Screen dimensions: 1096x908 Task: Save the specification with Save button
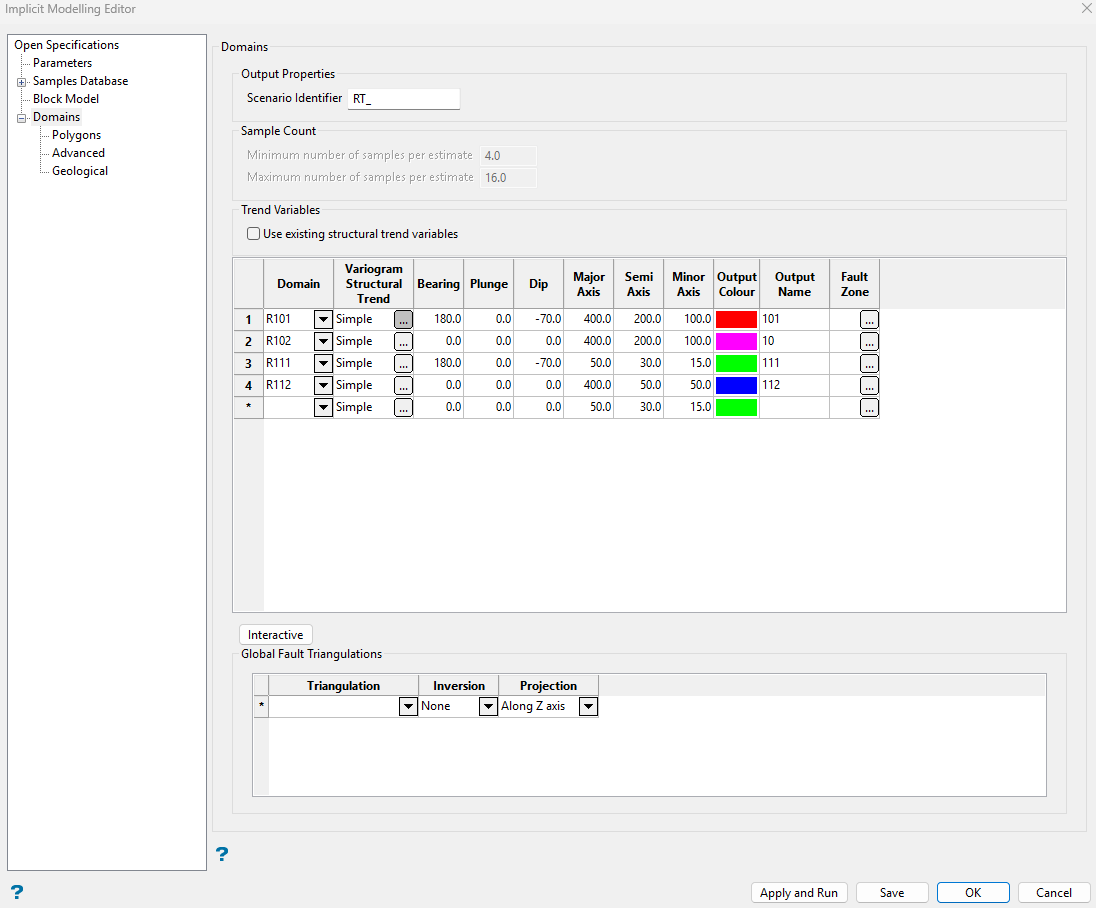coord(892,893)
